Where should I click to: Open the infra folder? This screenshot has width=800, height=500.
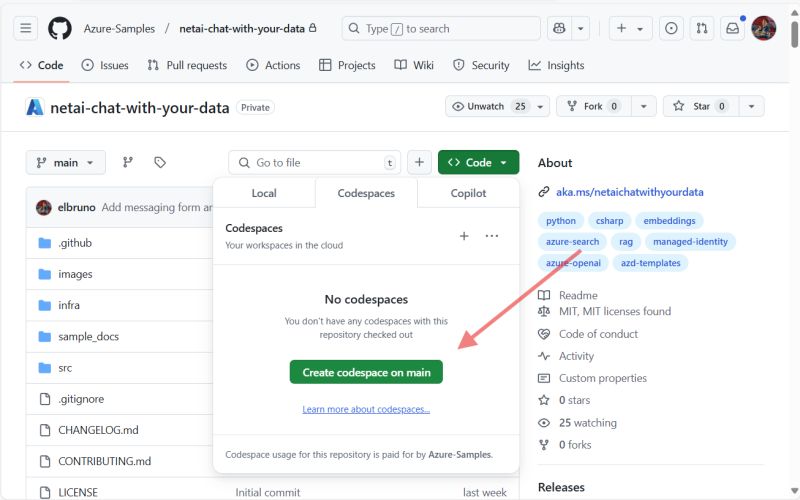(x=69, y=305)
